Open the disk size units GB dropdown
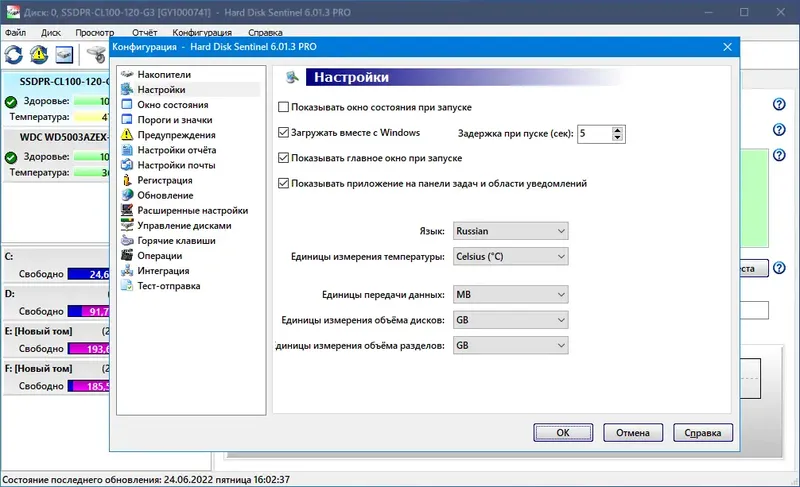This screenshot has width=800, height=487. (511, 320)
